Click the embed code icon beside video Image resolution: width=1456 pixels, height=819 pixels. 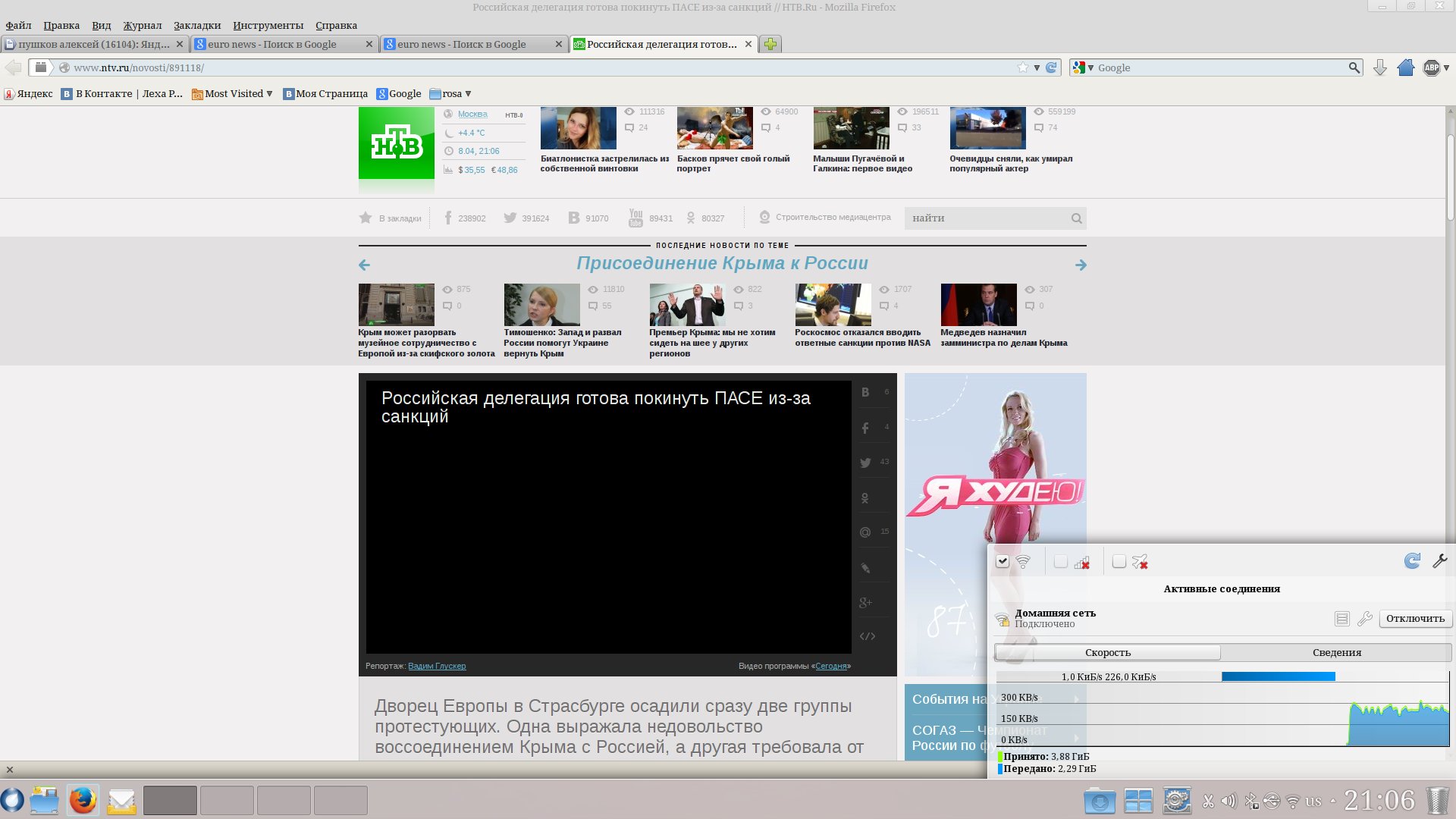(868, 636)
